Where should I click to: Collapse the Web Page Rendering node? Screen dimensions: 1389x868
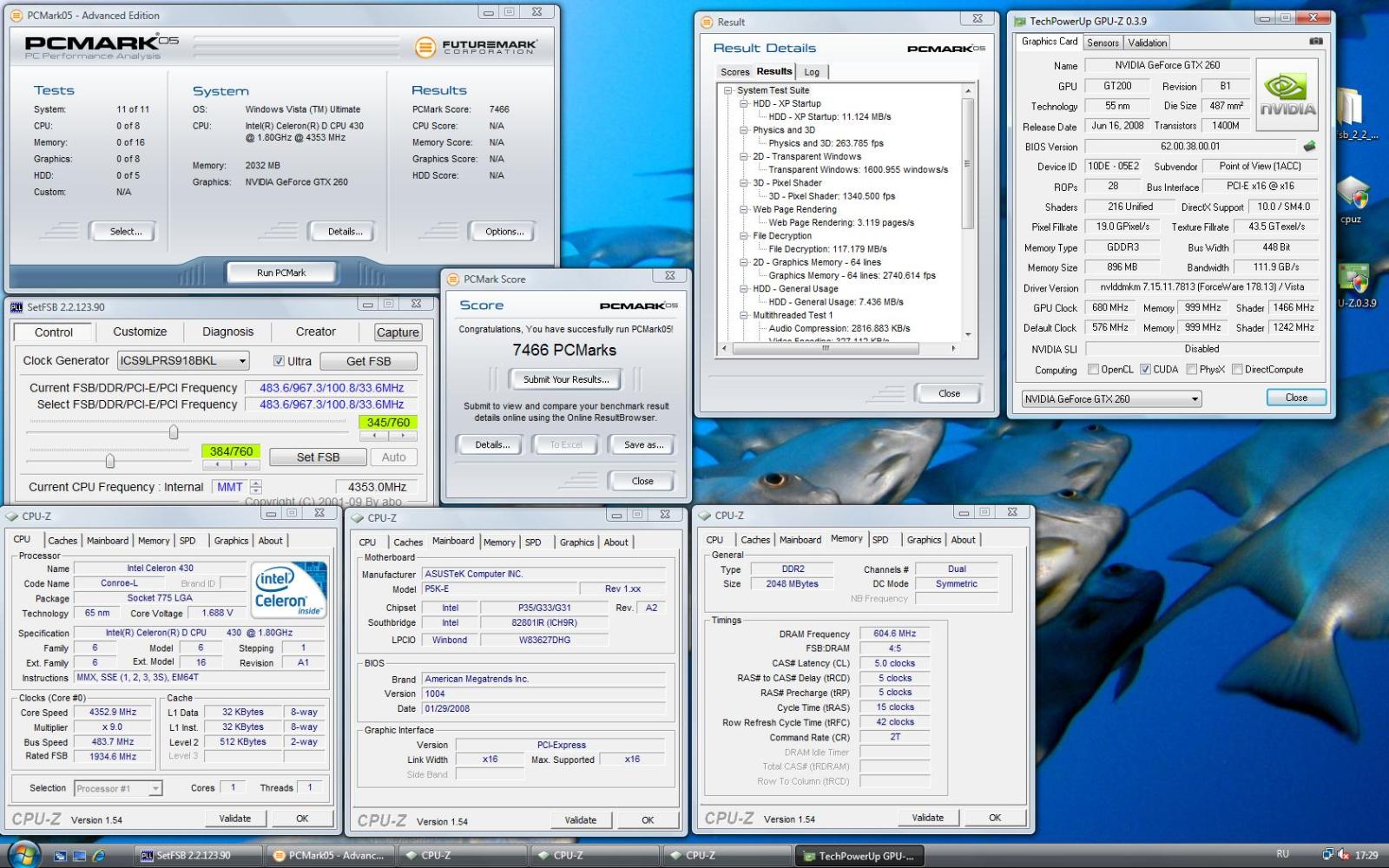pos(743,209)
